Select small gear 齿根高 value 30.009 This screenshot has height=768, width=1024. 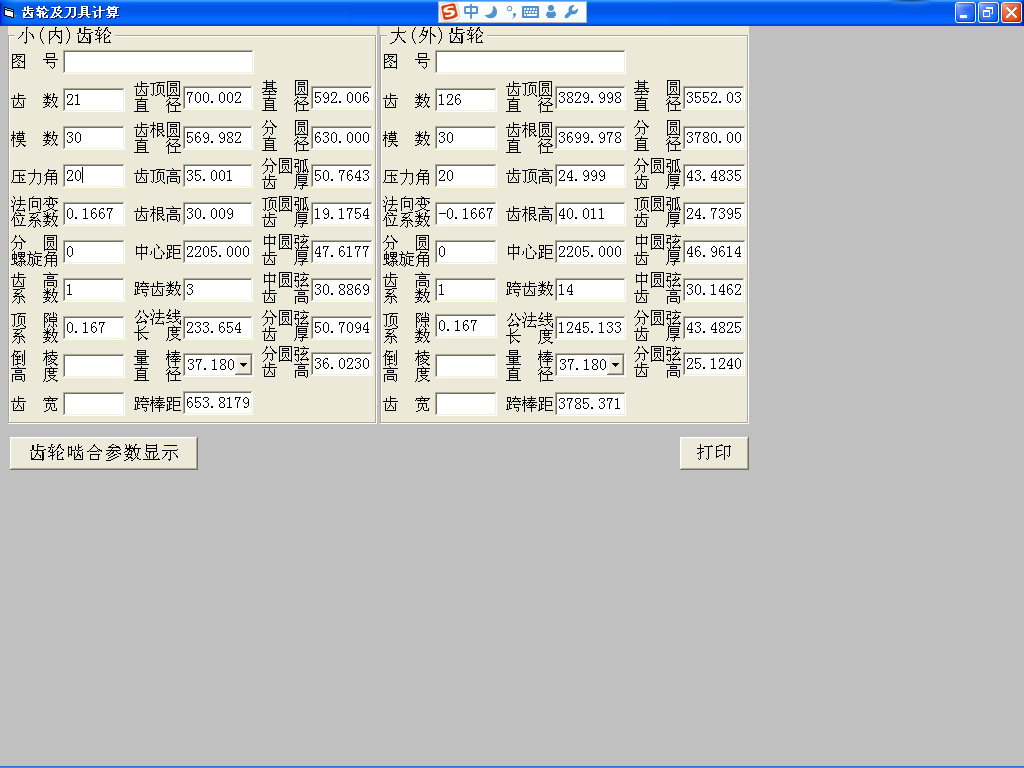point(218,214)
